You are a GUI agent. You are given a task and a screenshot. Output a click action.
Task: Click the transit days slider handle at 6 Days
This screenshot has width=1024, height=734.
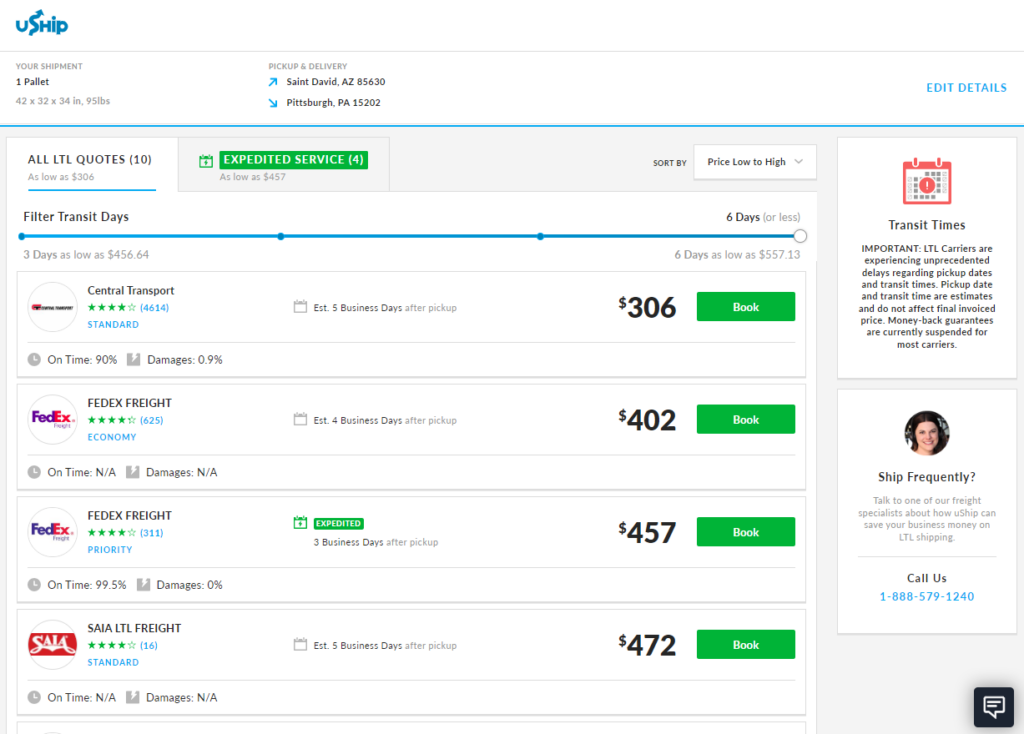pos(800,236)
